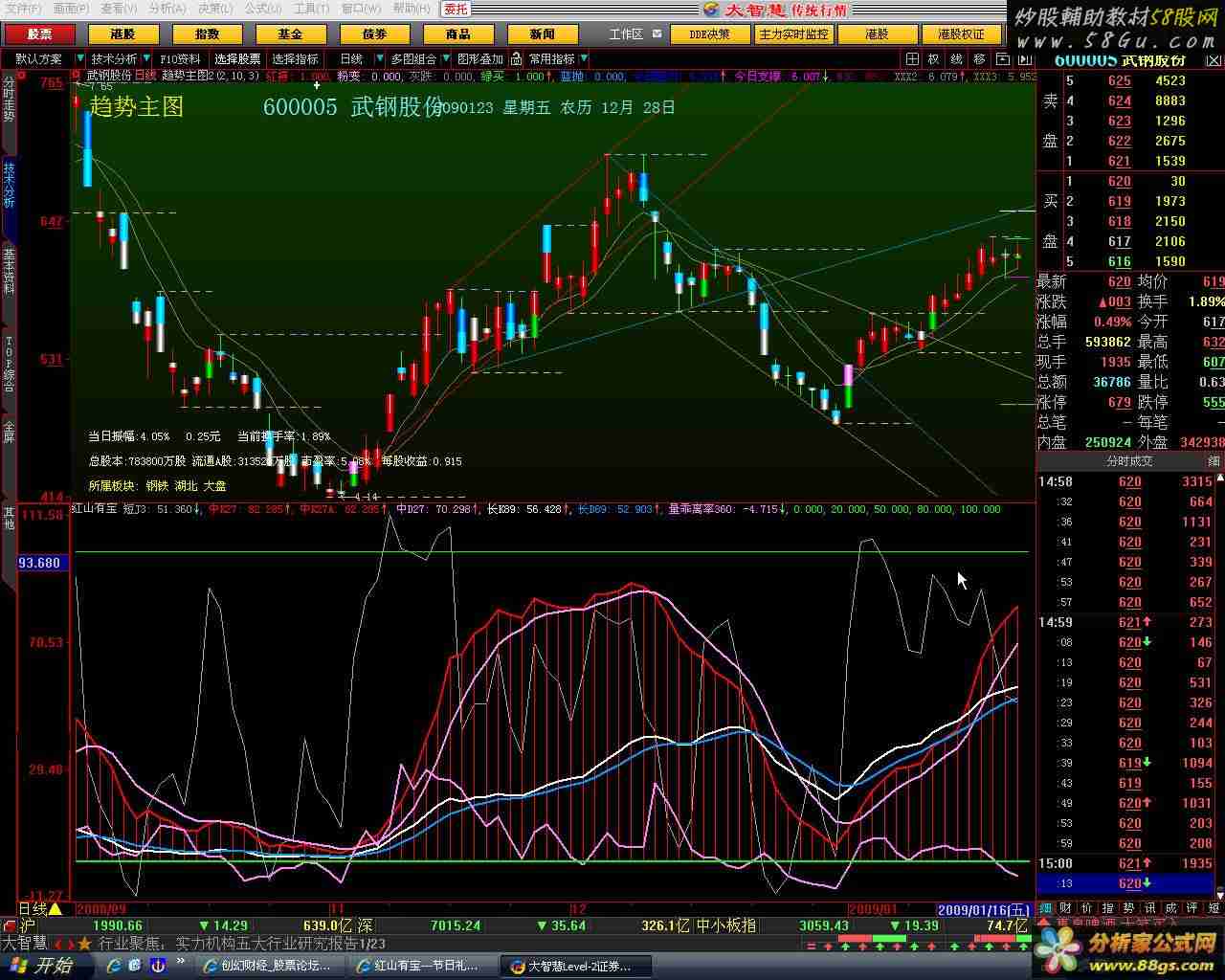1225x980 pixels.
Task: Switch to the 股票 category tab
Action: click(39, 33)
